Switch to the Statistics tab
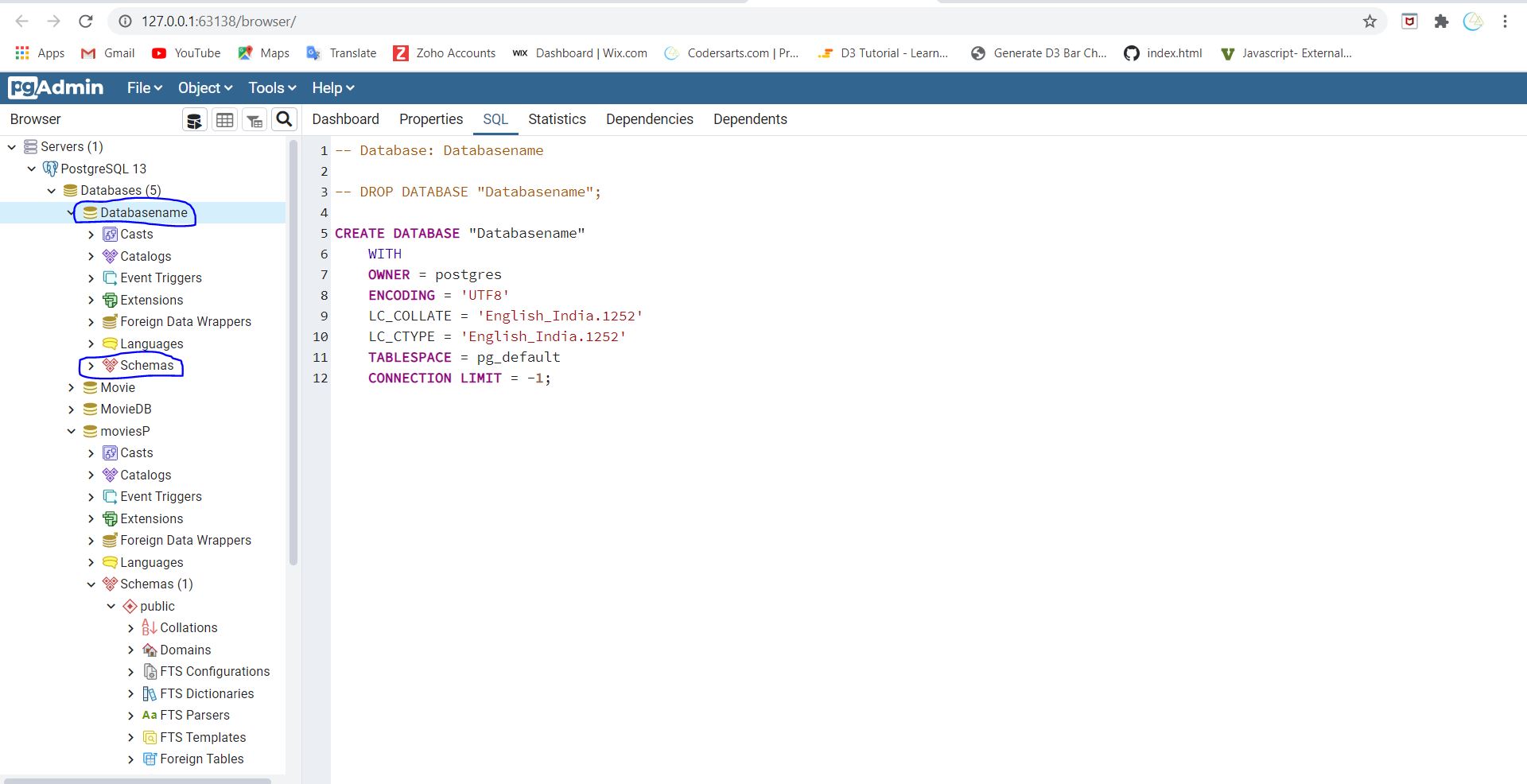1527x784 pixels. coord(557,119)
